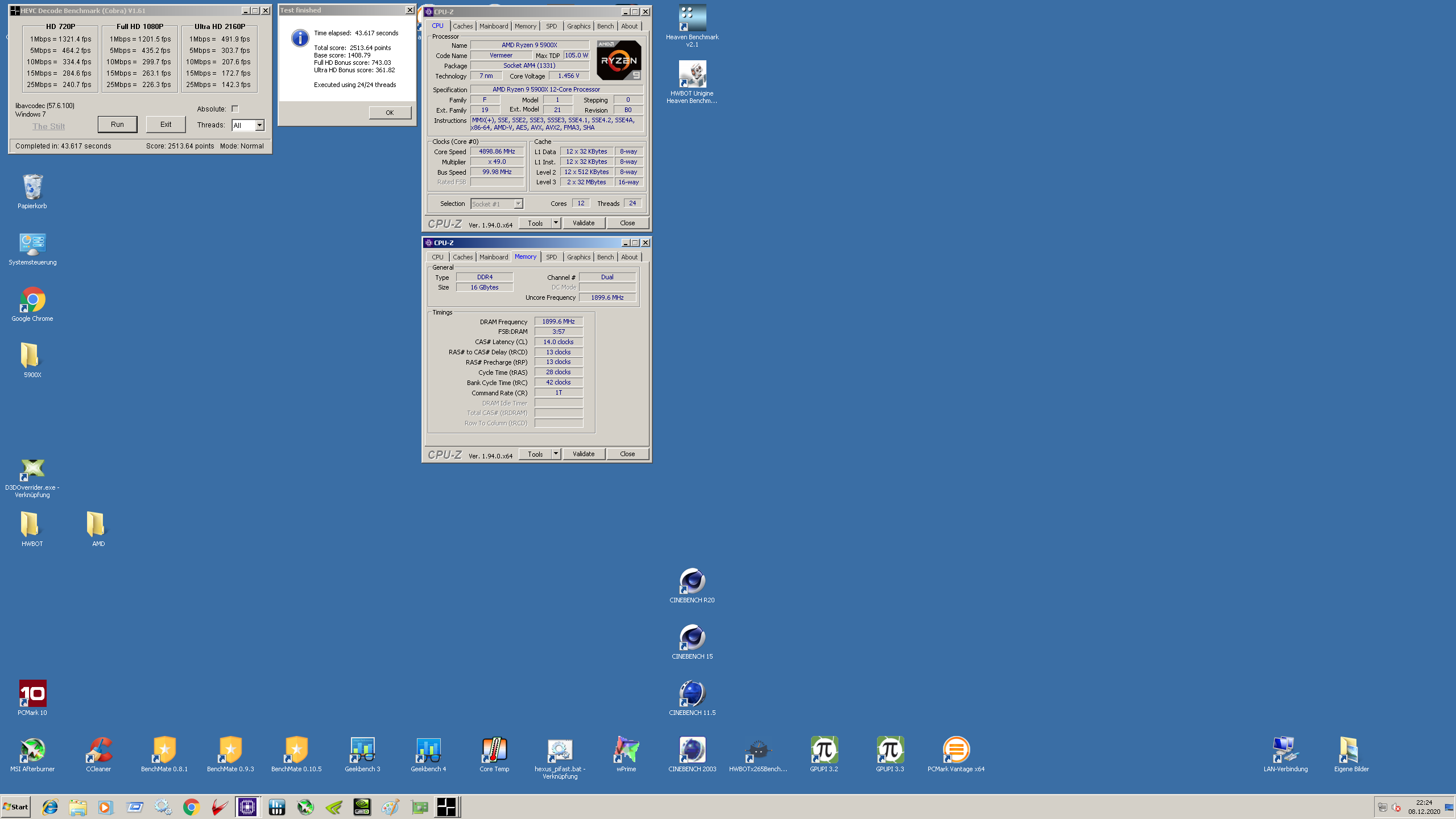Click the Ryzen 9 logo image
The width and height of the screenshot is (1456, 819).
tap(619, 60)
